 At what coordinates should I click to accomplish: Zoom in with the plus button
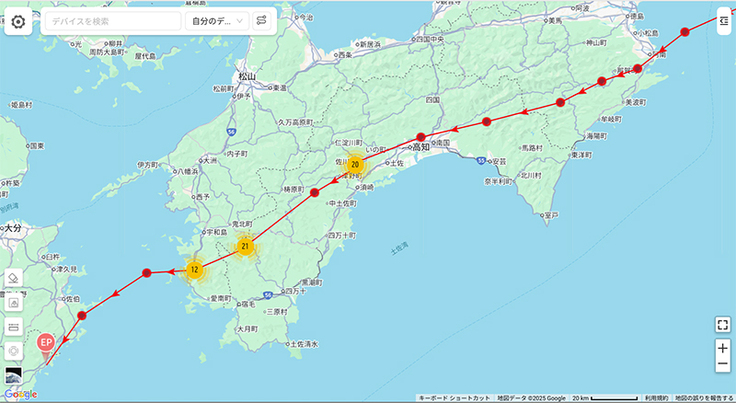pos(722,348)
